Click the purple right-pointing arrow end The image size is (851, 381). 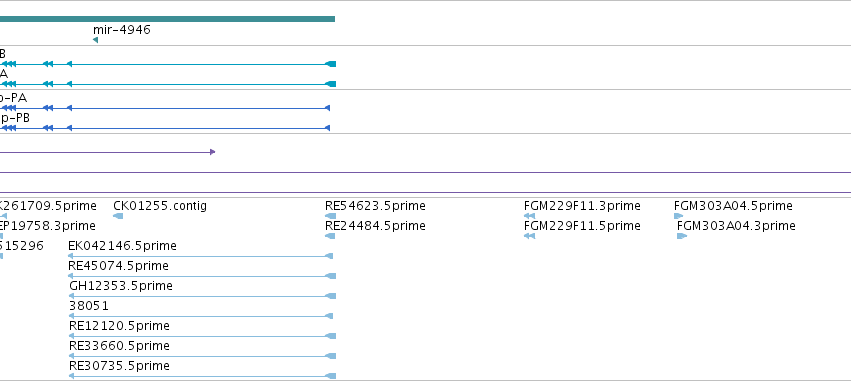213,152
